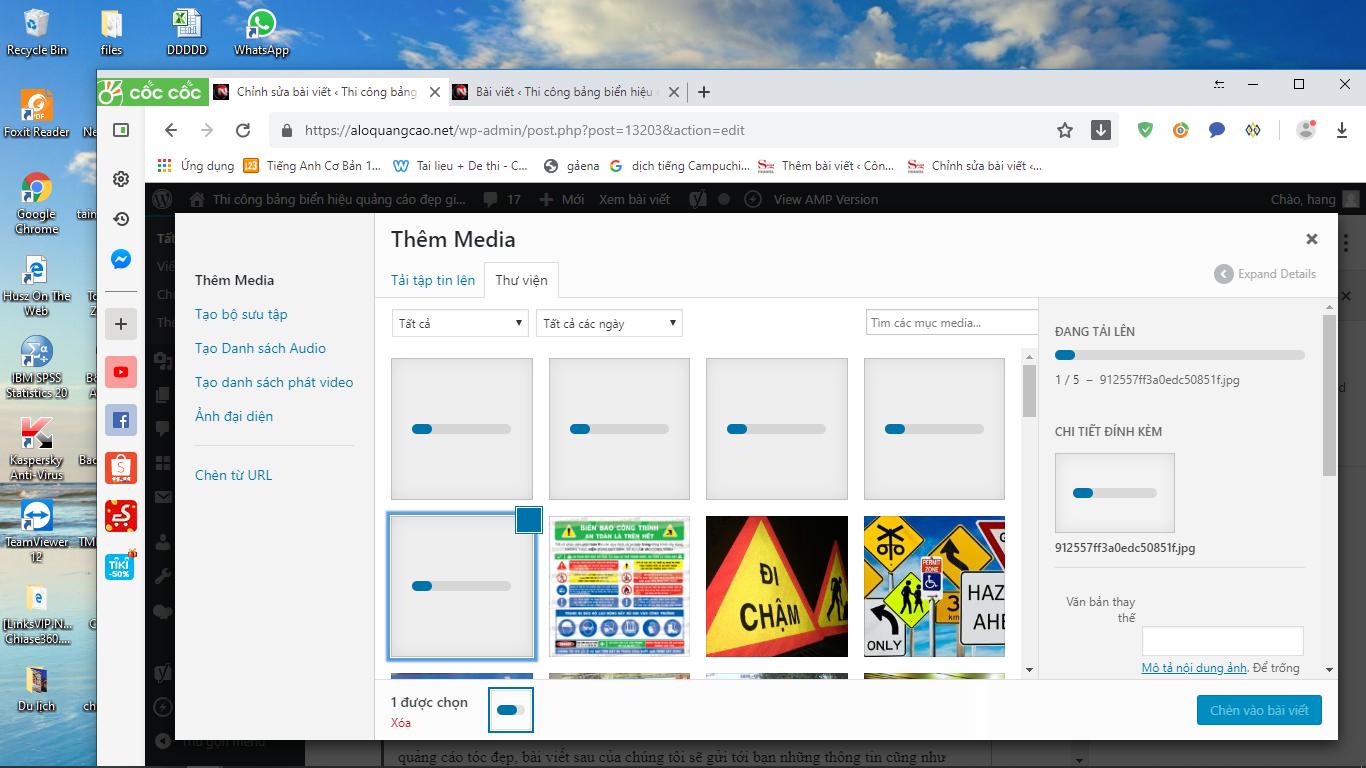
Task: Open the Tất cả media type dropdown
Action: point(460,323)
